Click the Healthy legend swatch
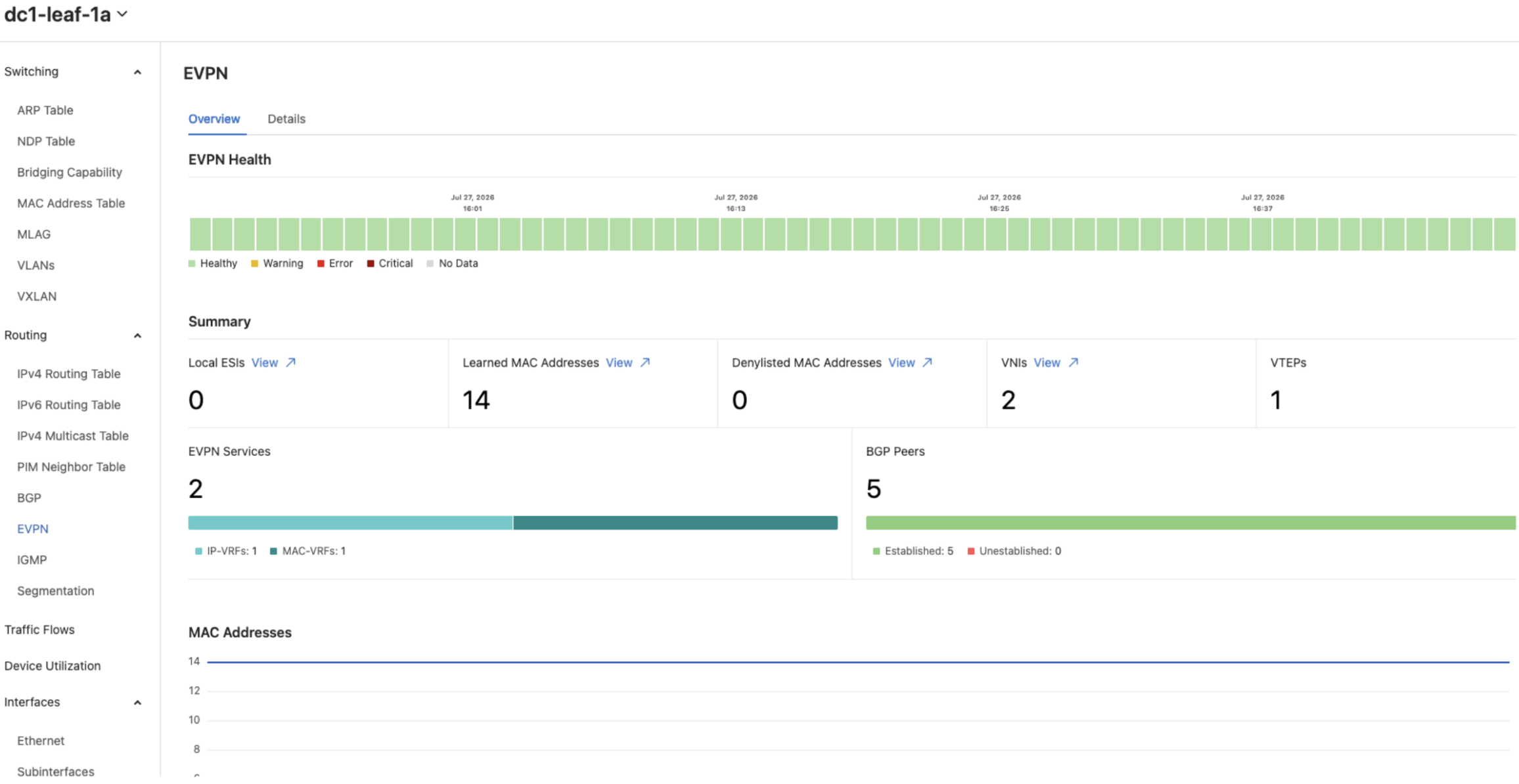Viewport: 1519px width, 784px height. point(192,263)
